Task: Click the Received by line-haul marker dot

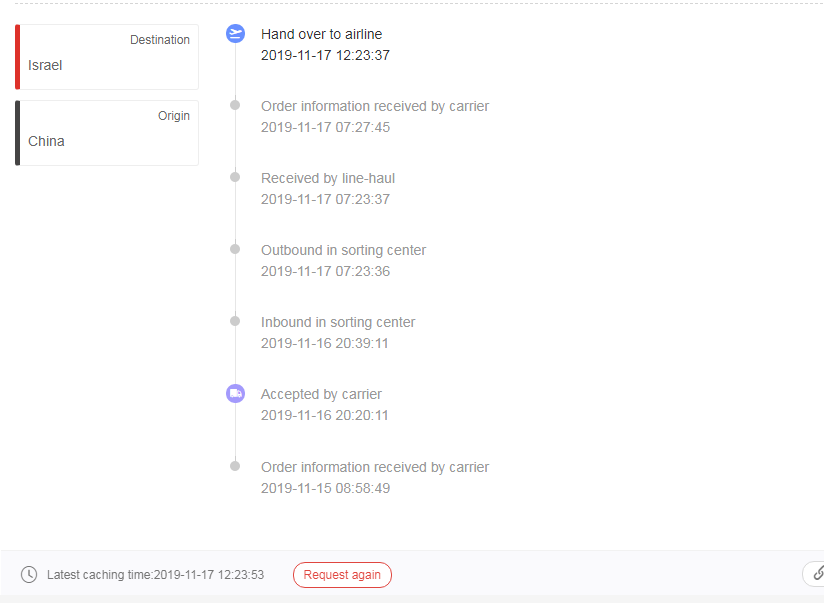Action: click(x=235, y=177)
